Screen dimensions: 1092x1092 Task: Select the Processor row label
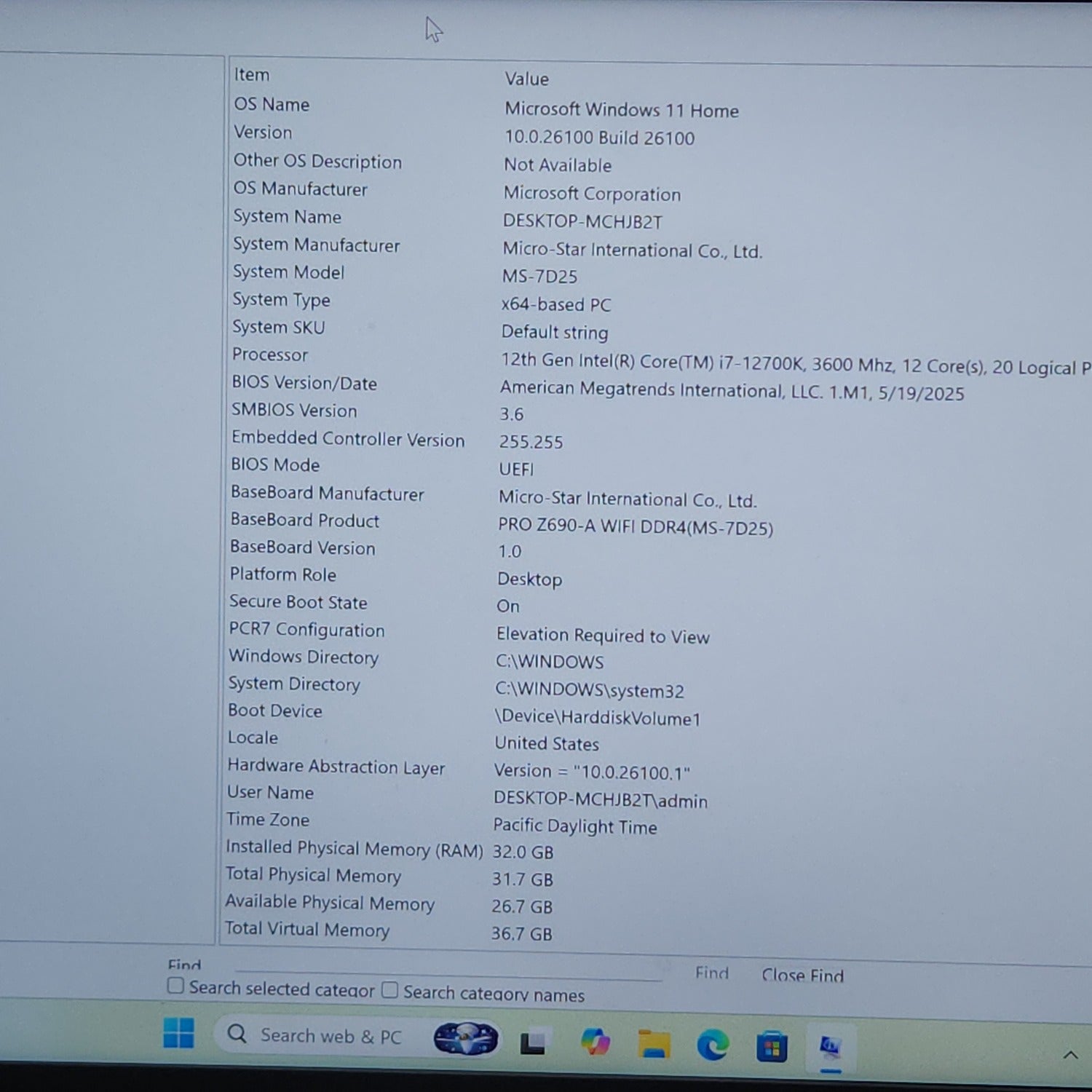tap(269, 355)
